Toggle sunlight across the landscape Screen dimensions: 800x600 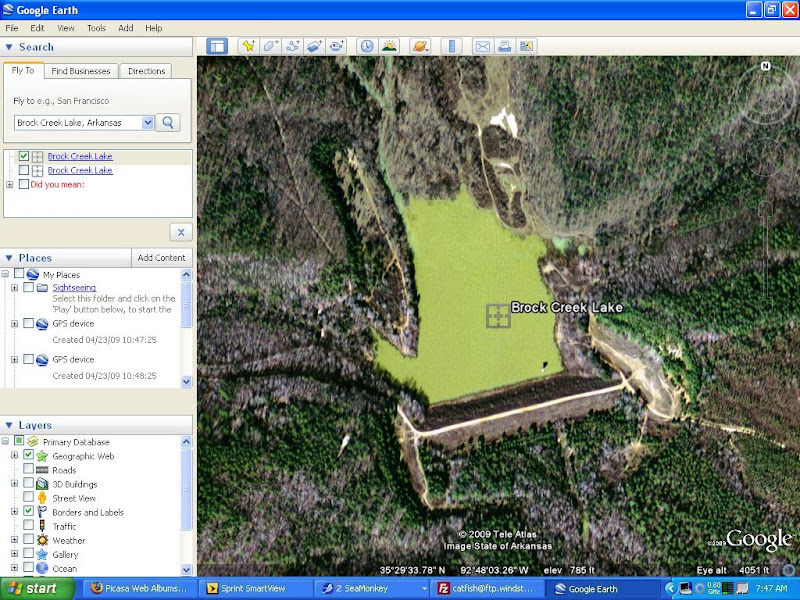[389, 46]
